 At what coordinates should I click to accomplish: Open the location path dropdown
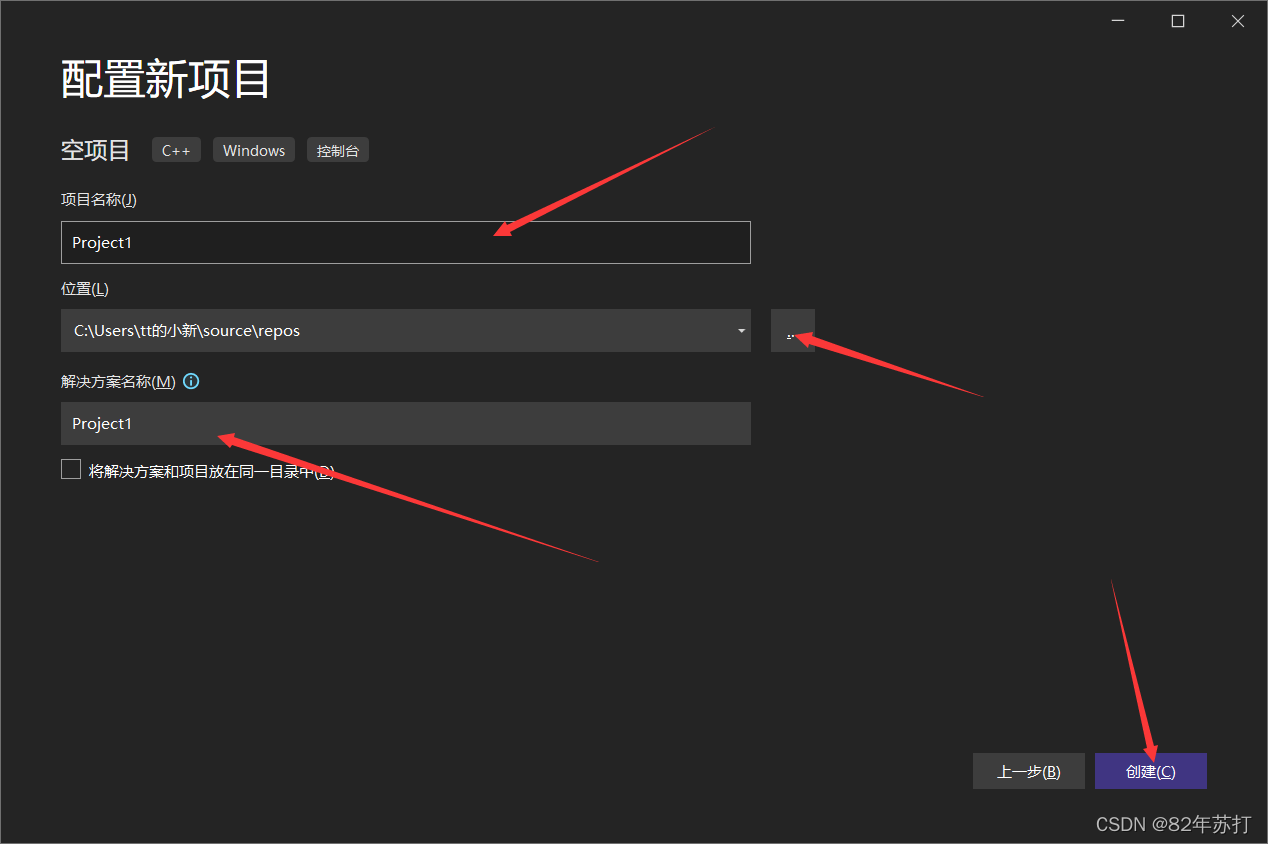pos(741,331)
